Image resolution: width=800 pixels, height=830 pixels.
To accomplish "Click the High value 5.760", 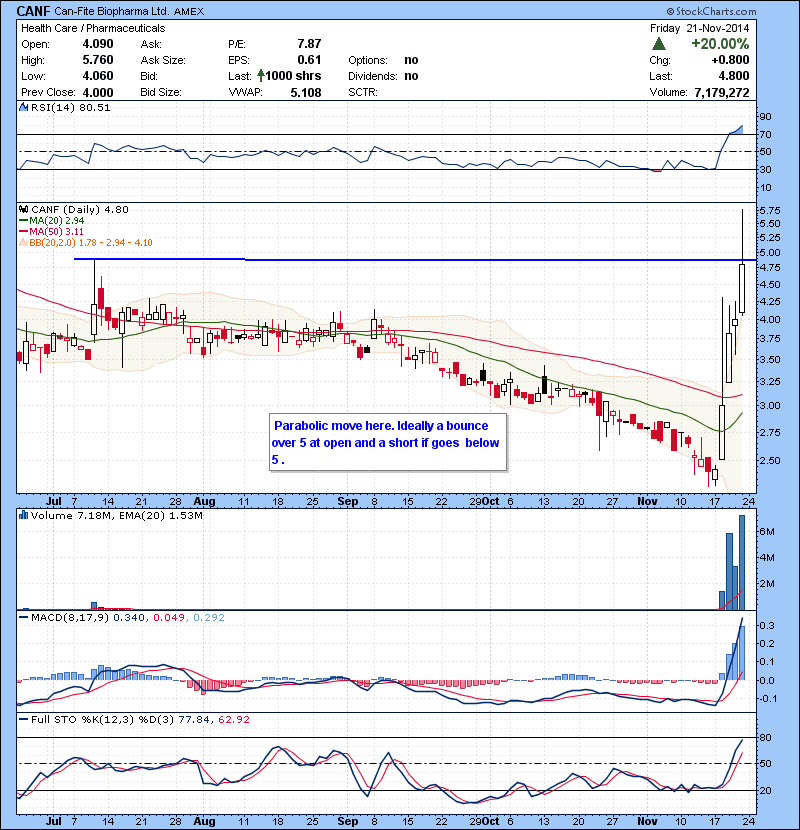I will pos(98,60).
